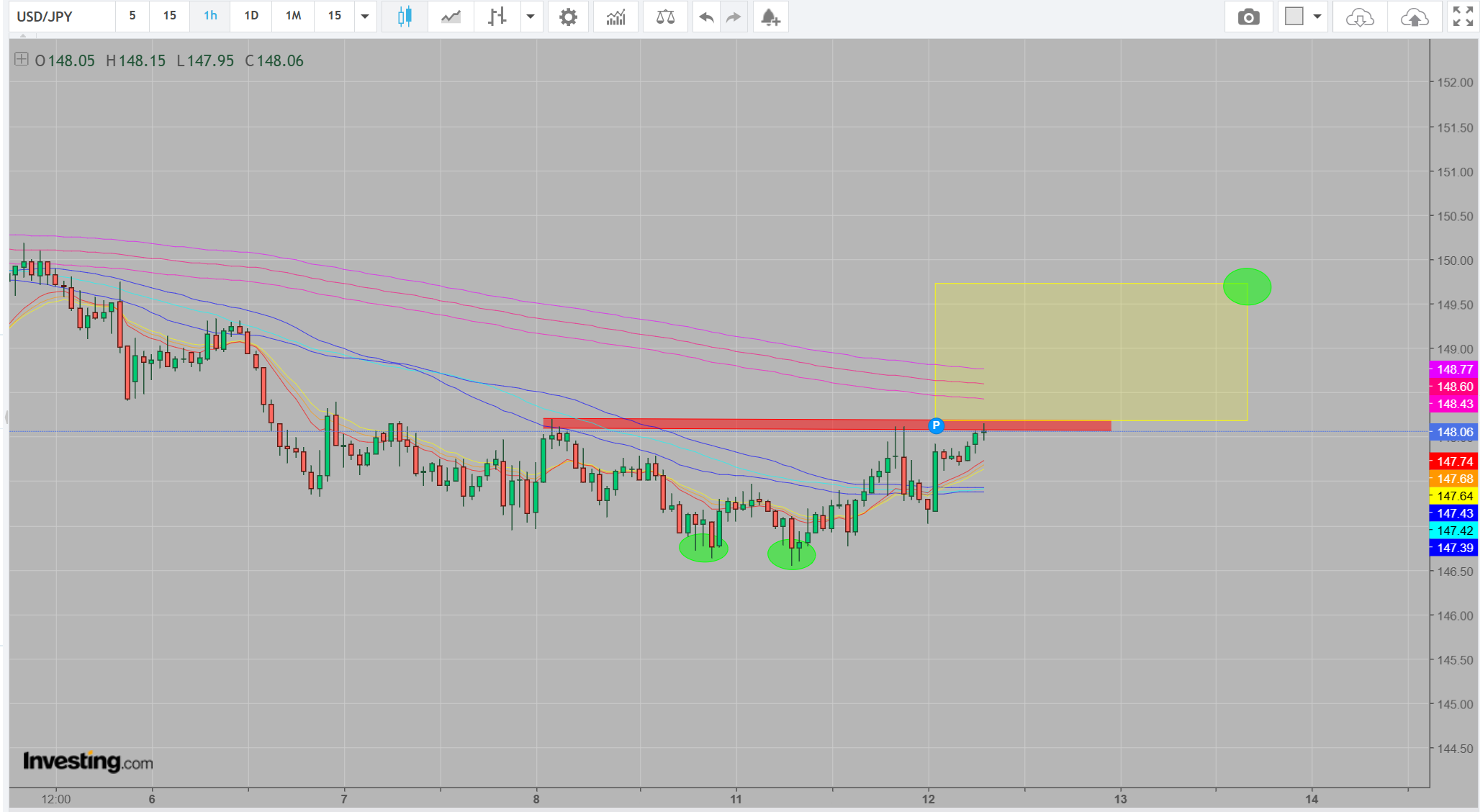The height and width of the screenshot is (812, 1480).
Task: Undo the last chart action
Action: [706, 17]
